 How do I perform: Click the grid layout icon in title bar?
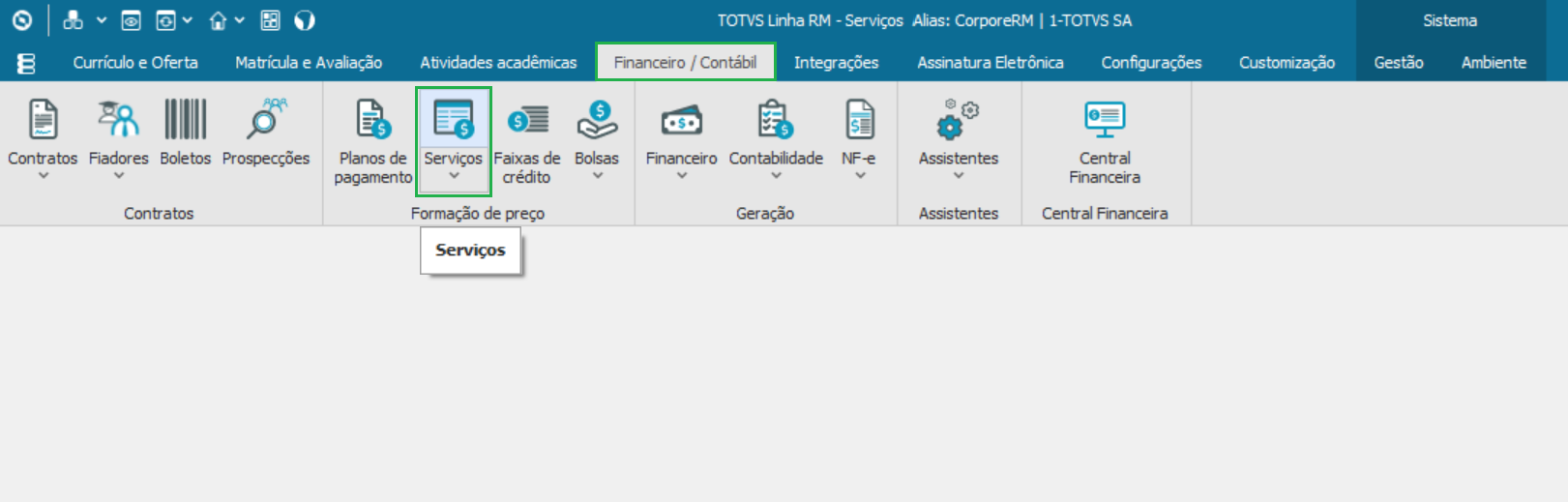click(x=271, y=20)
